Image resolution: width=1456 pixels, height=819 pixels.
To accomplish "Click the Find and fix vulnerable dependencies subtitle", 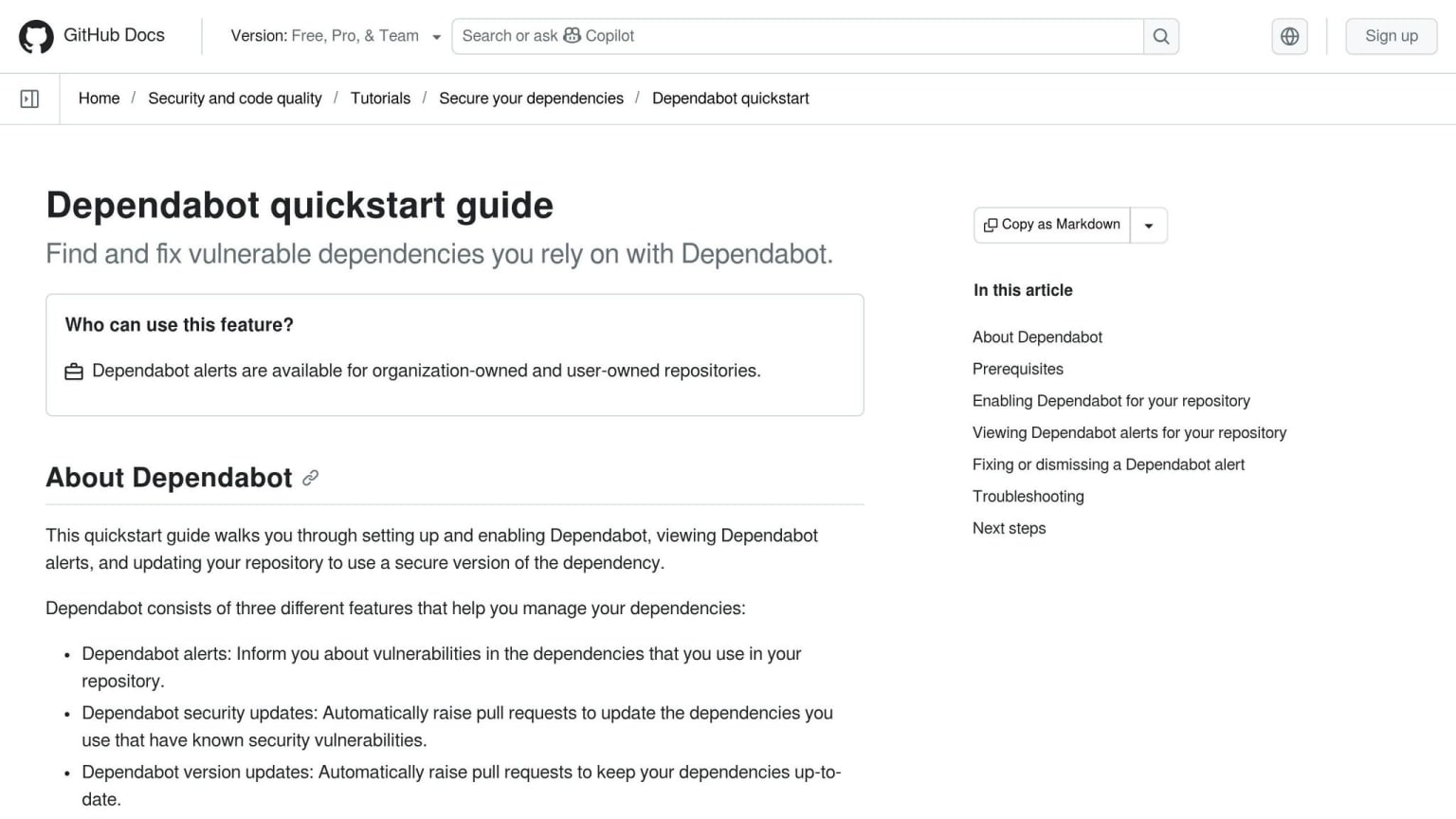I will (440, 254).
